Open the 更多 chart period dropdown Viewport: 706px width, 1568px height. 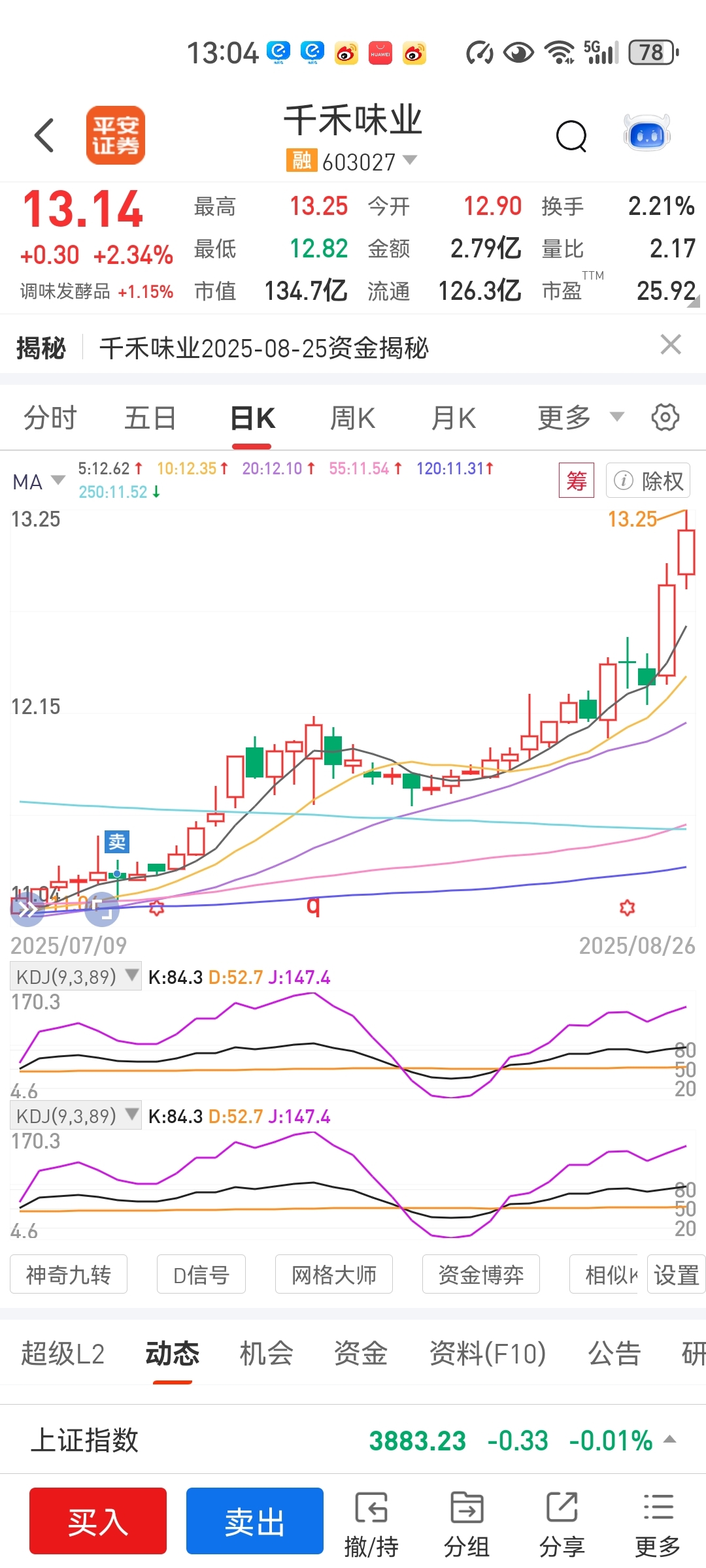tap(580, 417)
